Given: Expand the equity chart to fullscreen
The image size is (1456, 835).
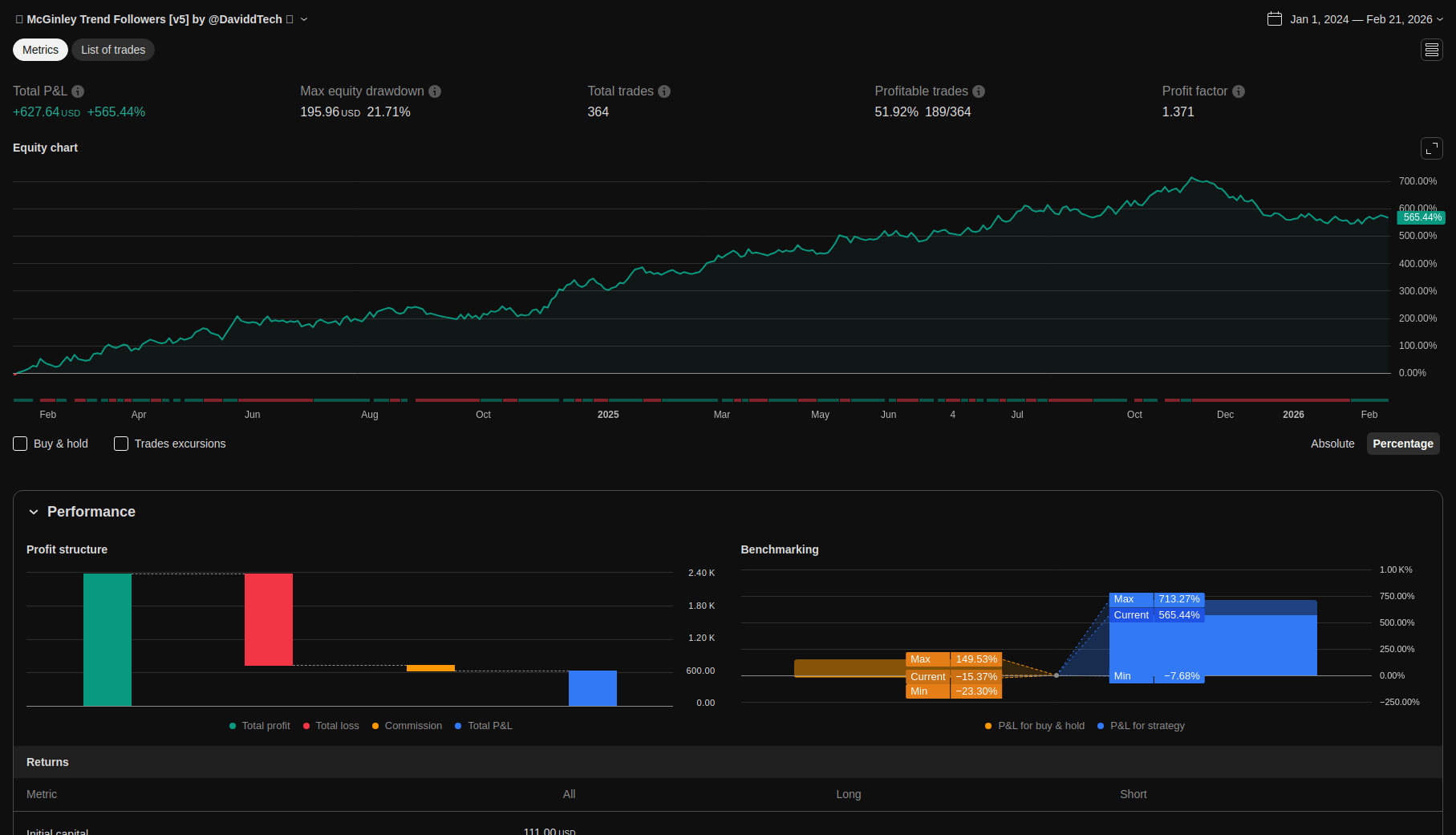Looking at the screenshot, I should [x=1431, y=148].
